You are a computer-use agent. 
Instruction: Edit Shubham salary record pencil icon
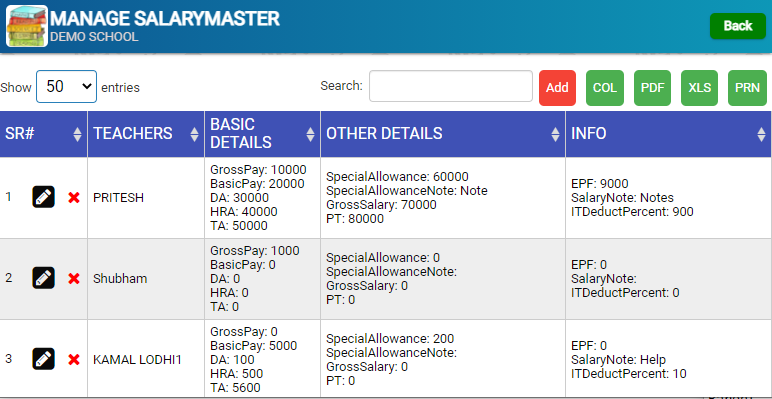click(43, 278)
